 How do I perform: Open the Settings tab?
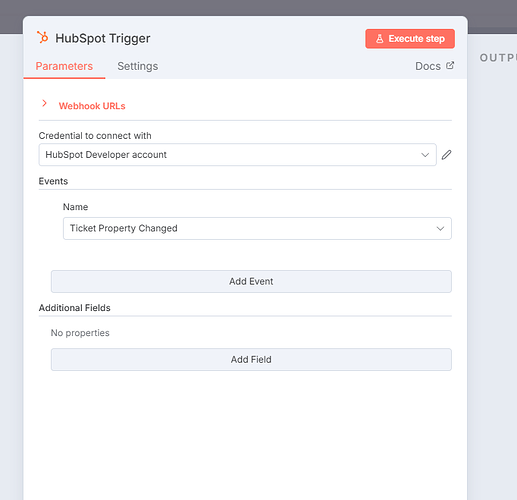pyautogui.click(x=138, y=66)
